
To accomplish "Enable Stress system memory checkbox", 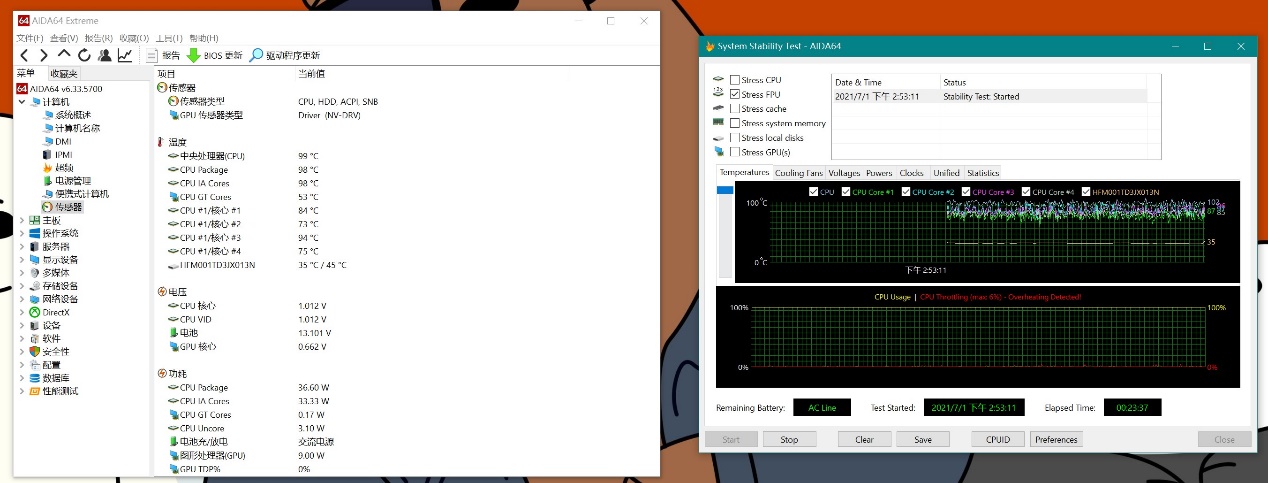I will pos(736,123).
